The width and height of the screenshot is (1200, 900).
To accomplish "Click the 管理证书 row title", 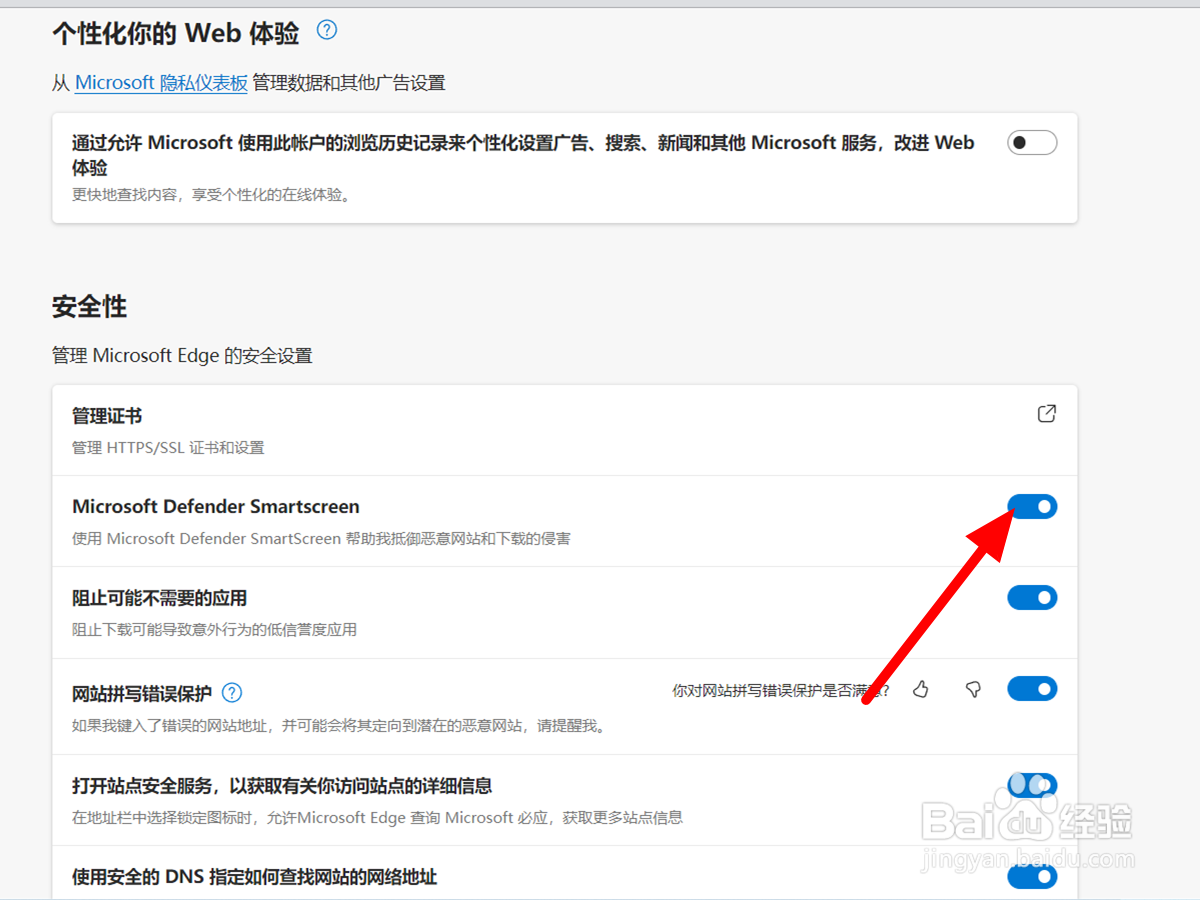I will (x=107, y=415).
